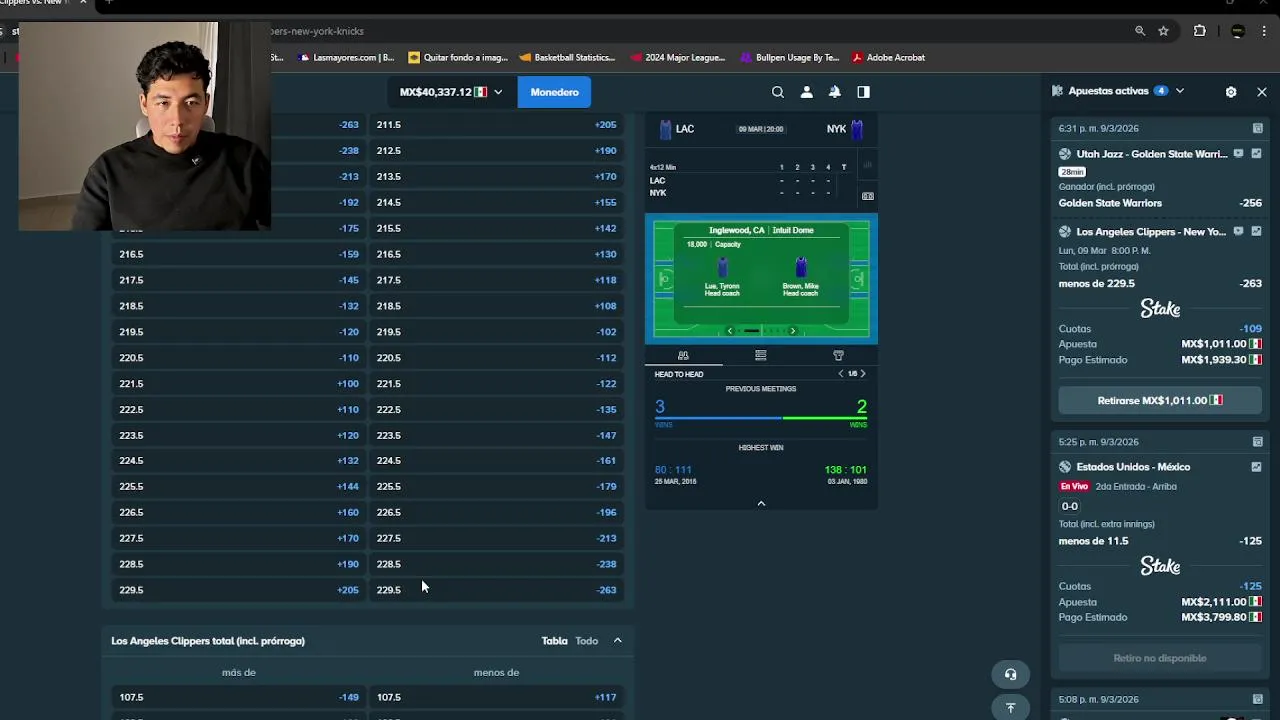
Task: Show the previous head-to-head page
Action: point(841,374)
